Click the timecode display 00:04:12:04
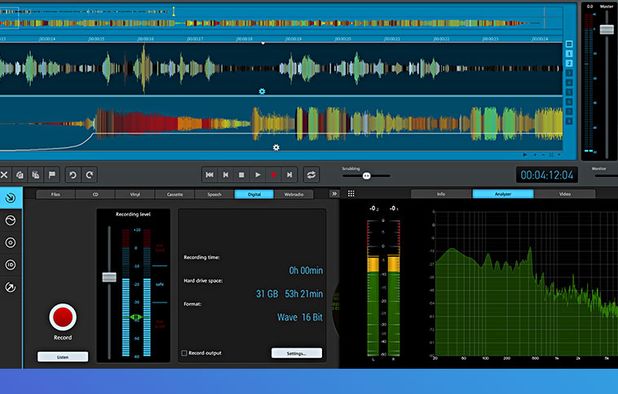 (547, 175)
